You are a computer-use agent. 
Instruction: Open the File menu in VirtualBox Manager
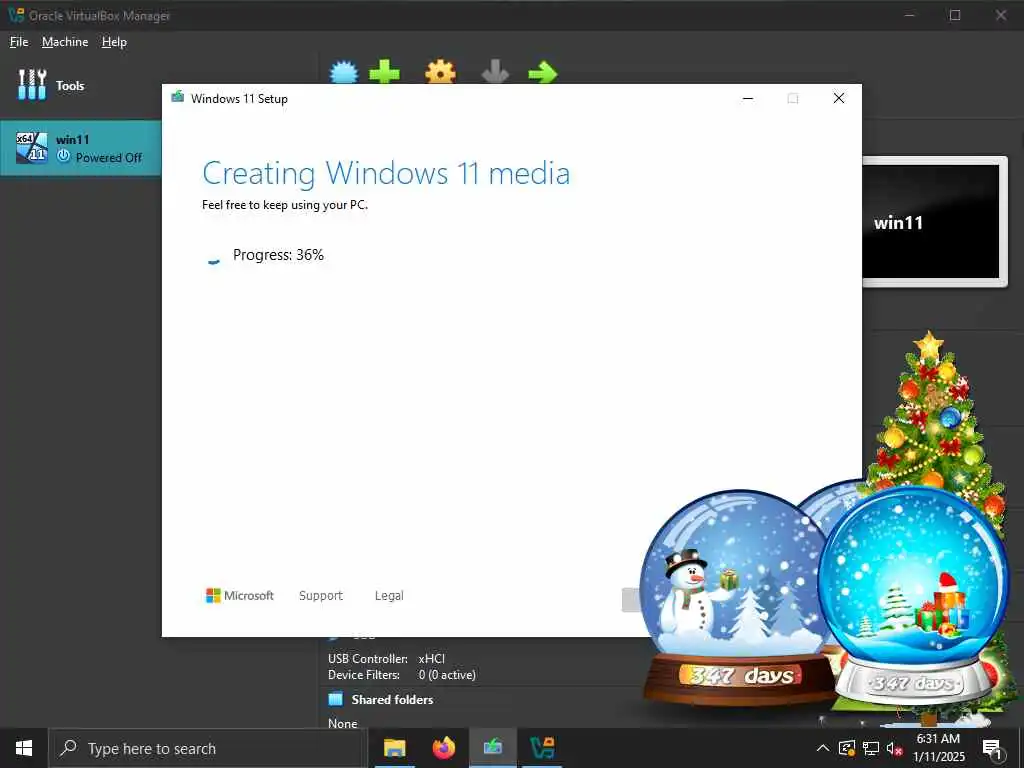pos(19,42)
